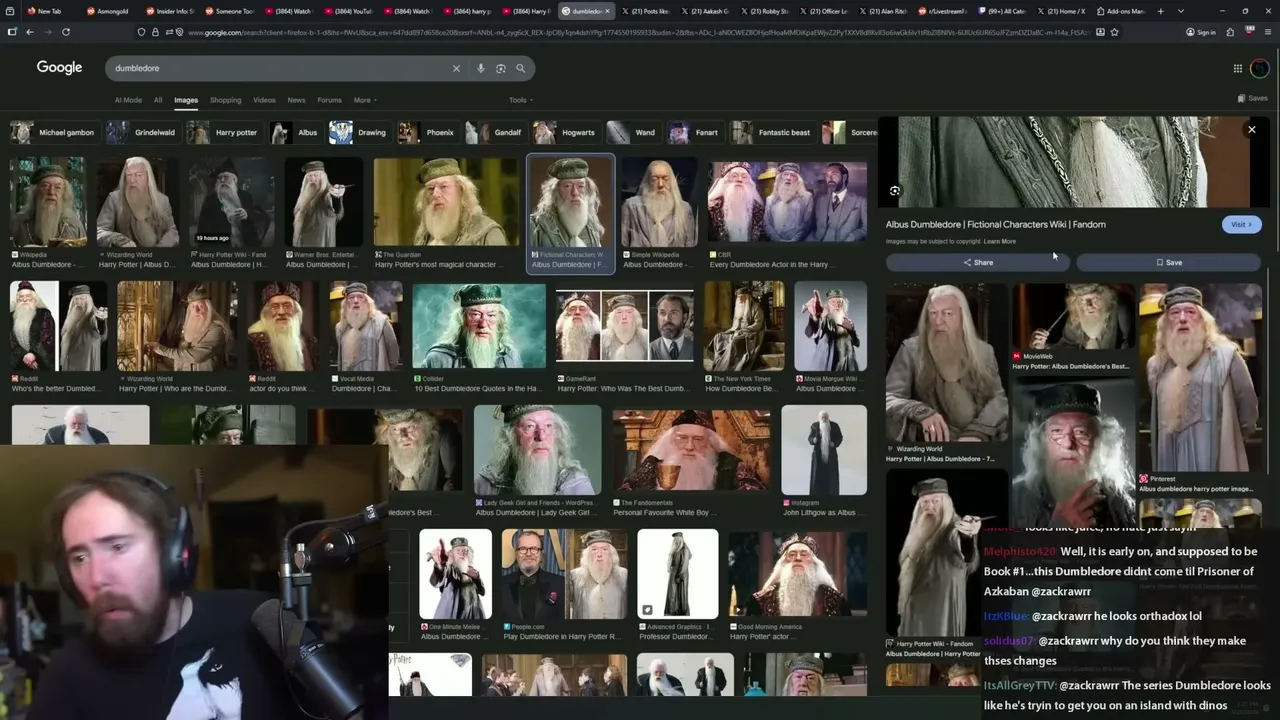Open a new browser tab
Viewport: 1280px width, 720px height.
tap(1160, 11)
